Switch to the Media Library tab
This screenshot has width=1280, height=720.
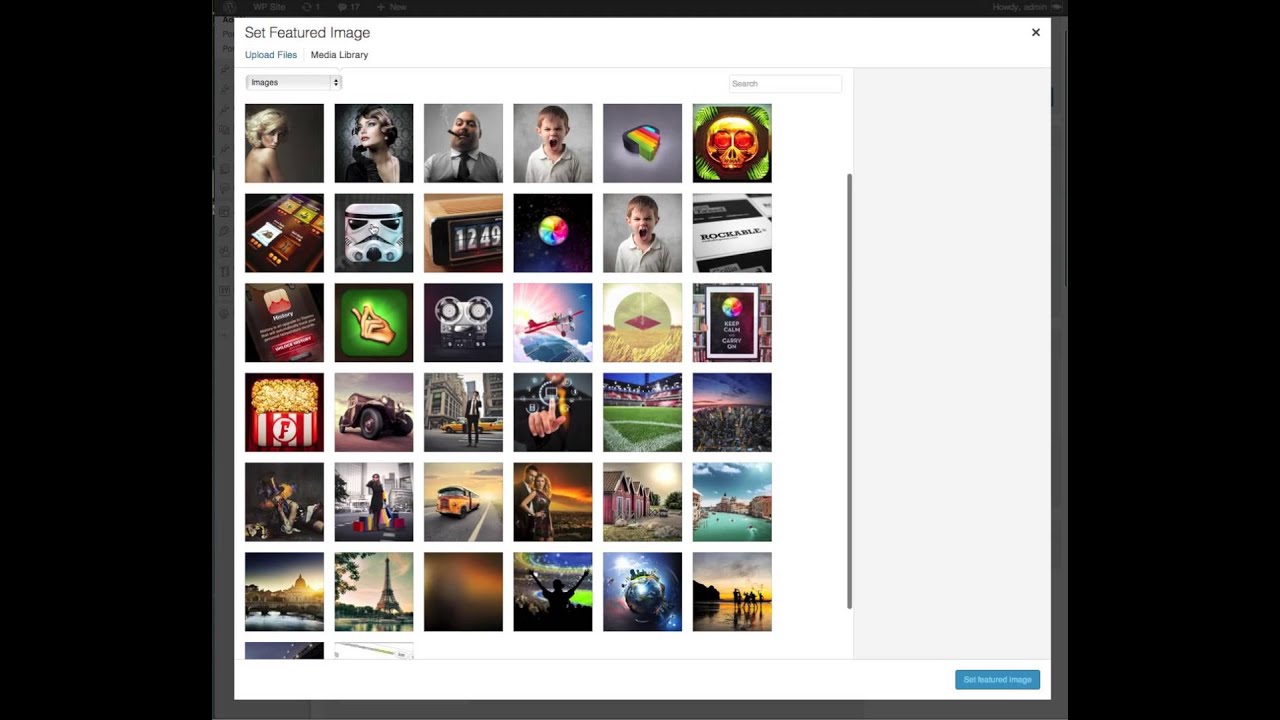pos(339,55)
